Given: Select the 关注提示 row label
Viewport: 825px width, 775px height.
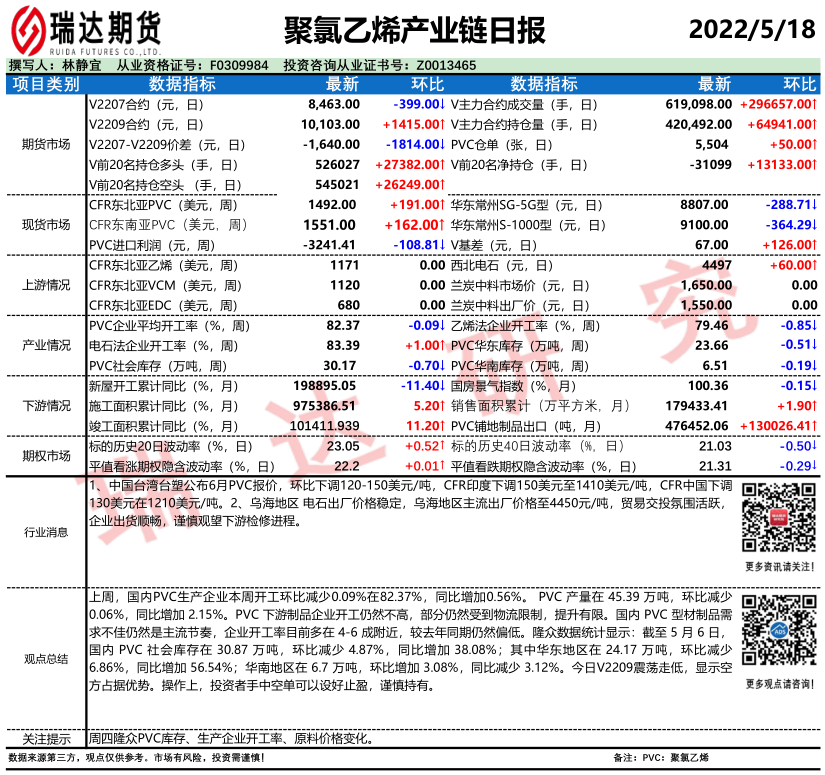Looking at the screenshot, I should 46,739.
